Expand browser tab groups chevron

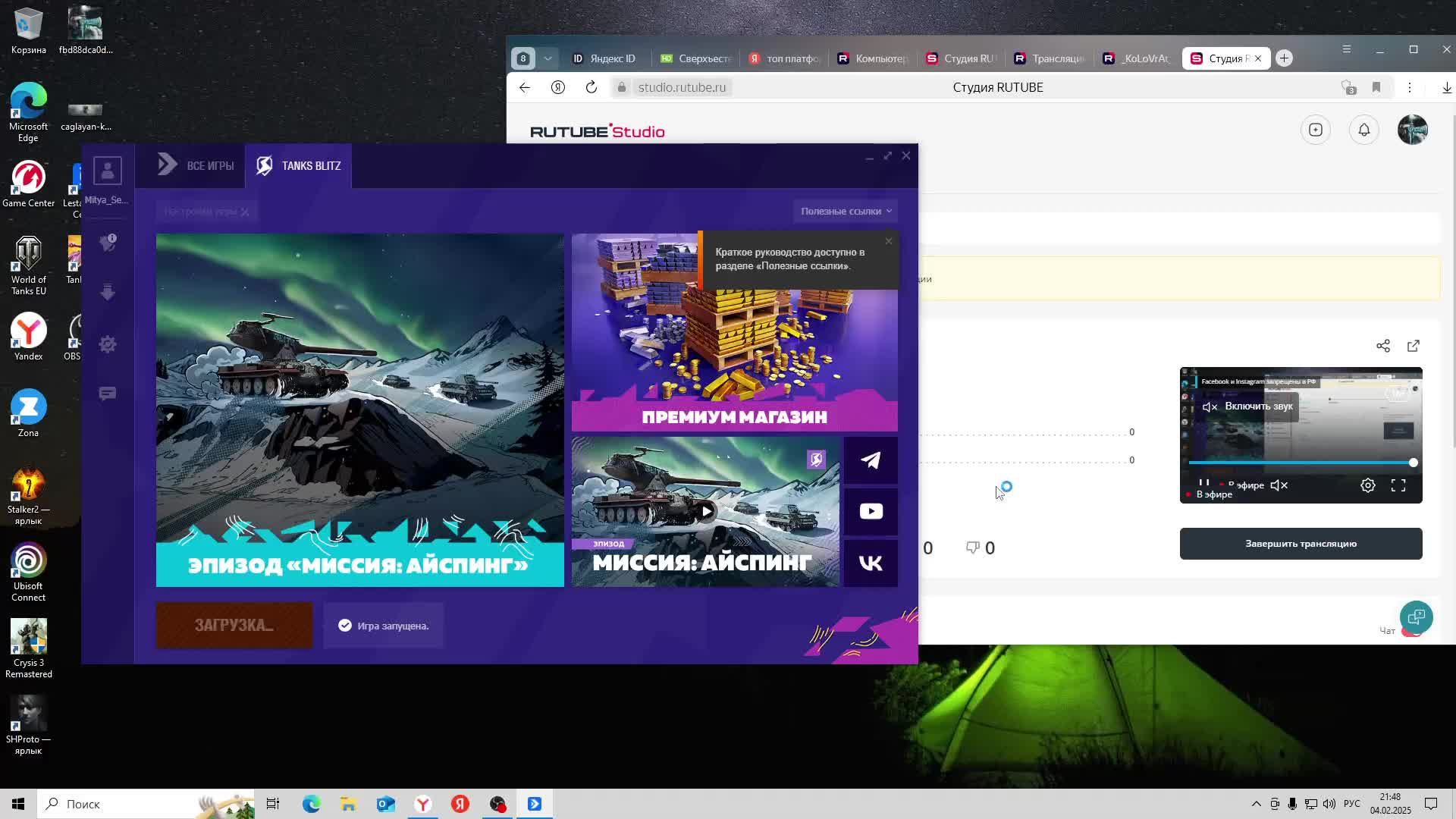[x=548, y=58]
